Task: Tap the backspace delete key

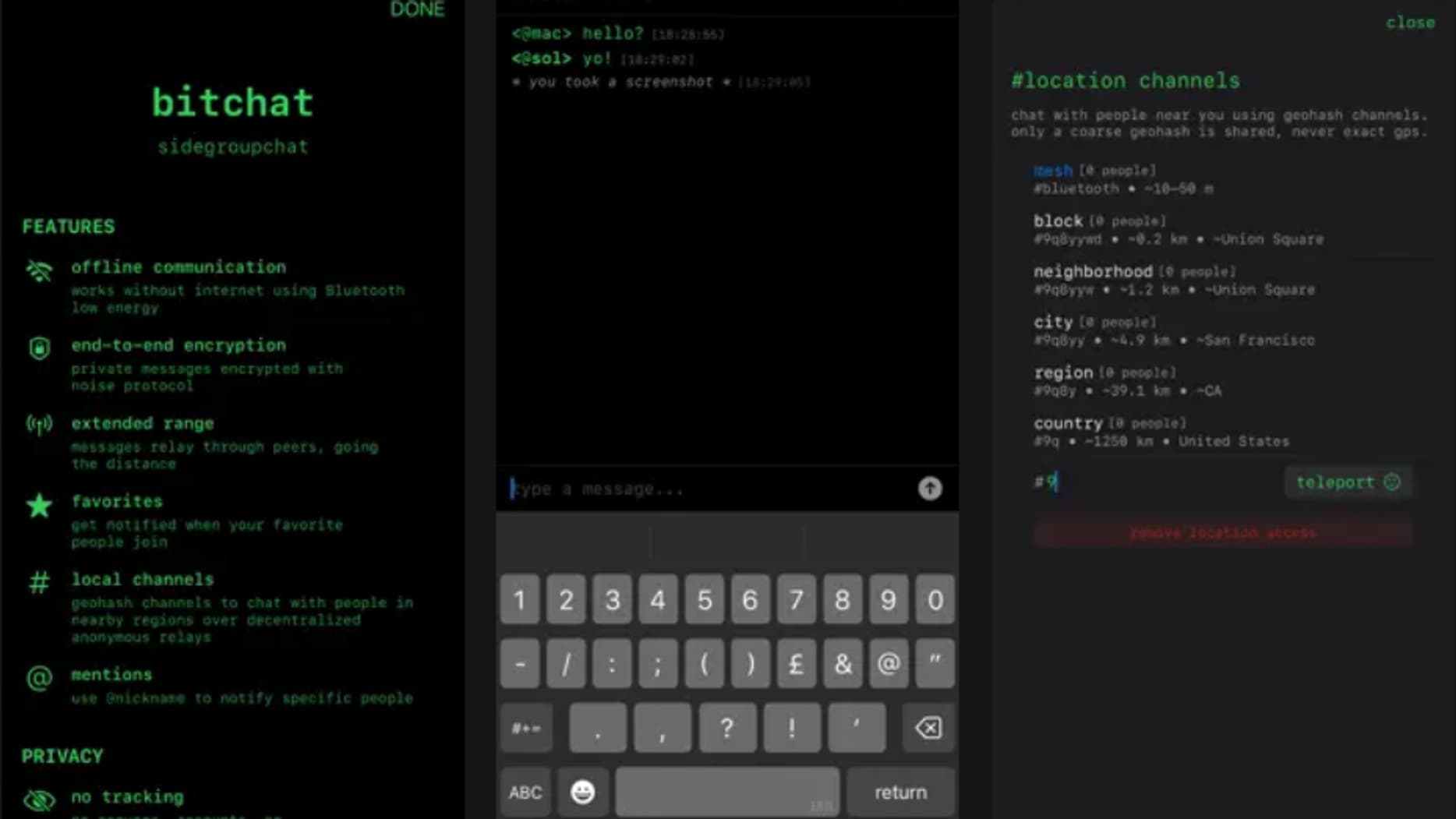Action: pyautogui.click(x=928, y=728)
